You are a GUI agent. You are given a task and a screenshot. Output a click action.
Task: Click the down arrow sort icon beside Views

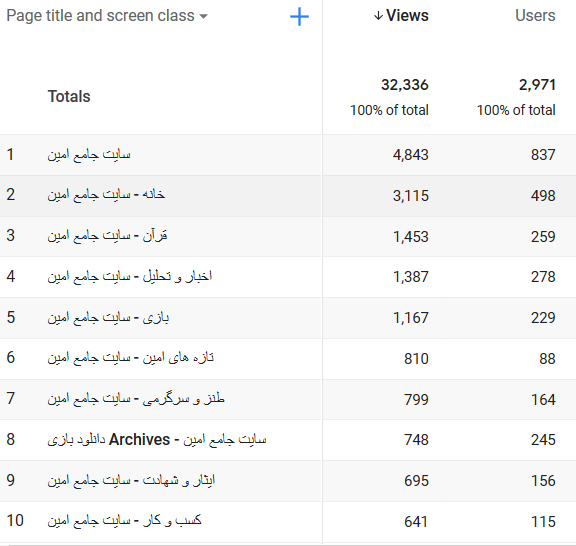click(x=378, y=16)
